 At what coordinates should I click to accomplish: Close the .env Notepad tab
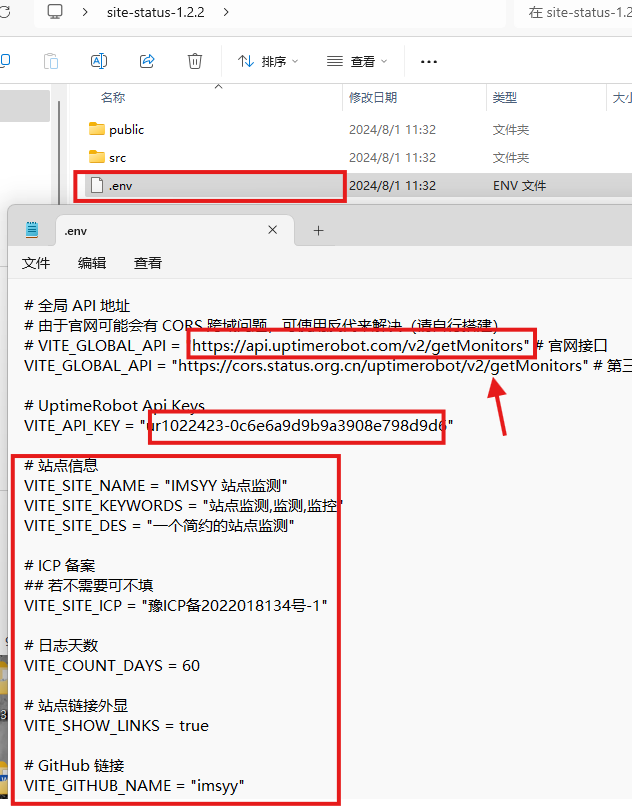pos(273,230)
